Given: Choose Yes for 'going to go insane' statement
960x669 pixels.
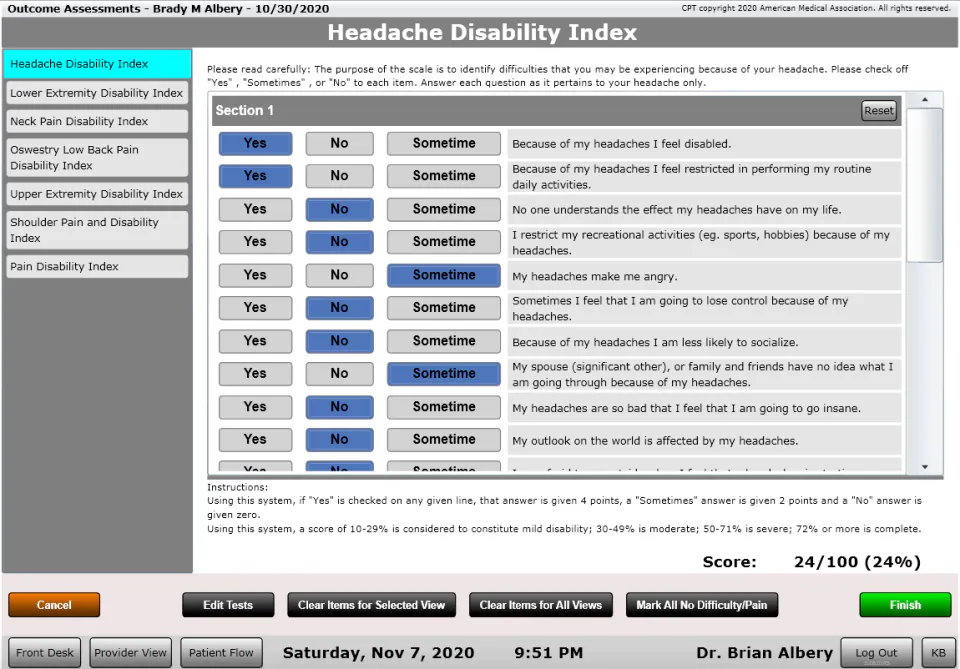Looking at the screenshot, I should point(255,407).
